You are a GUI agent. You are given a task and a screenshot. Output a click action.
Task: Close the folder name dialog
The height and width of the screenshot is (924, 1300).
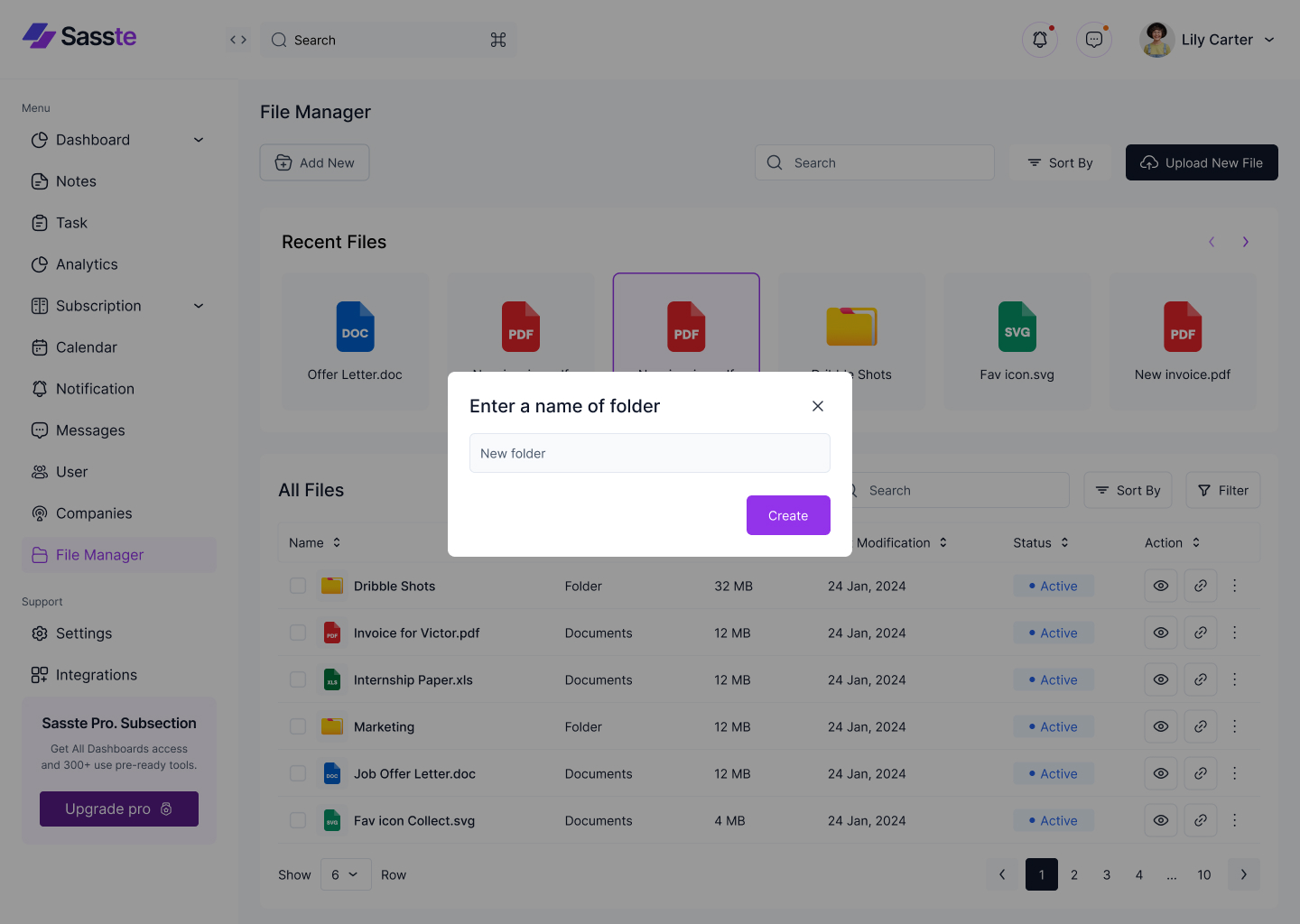(818, 406)
